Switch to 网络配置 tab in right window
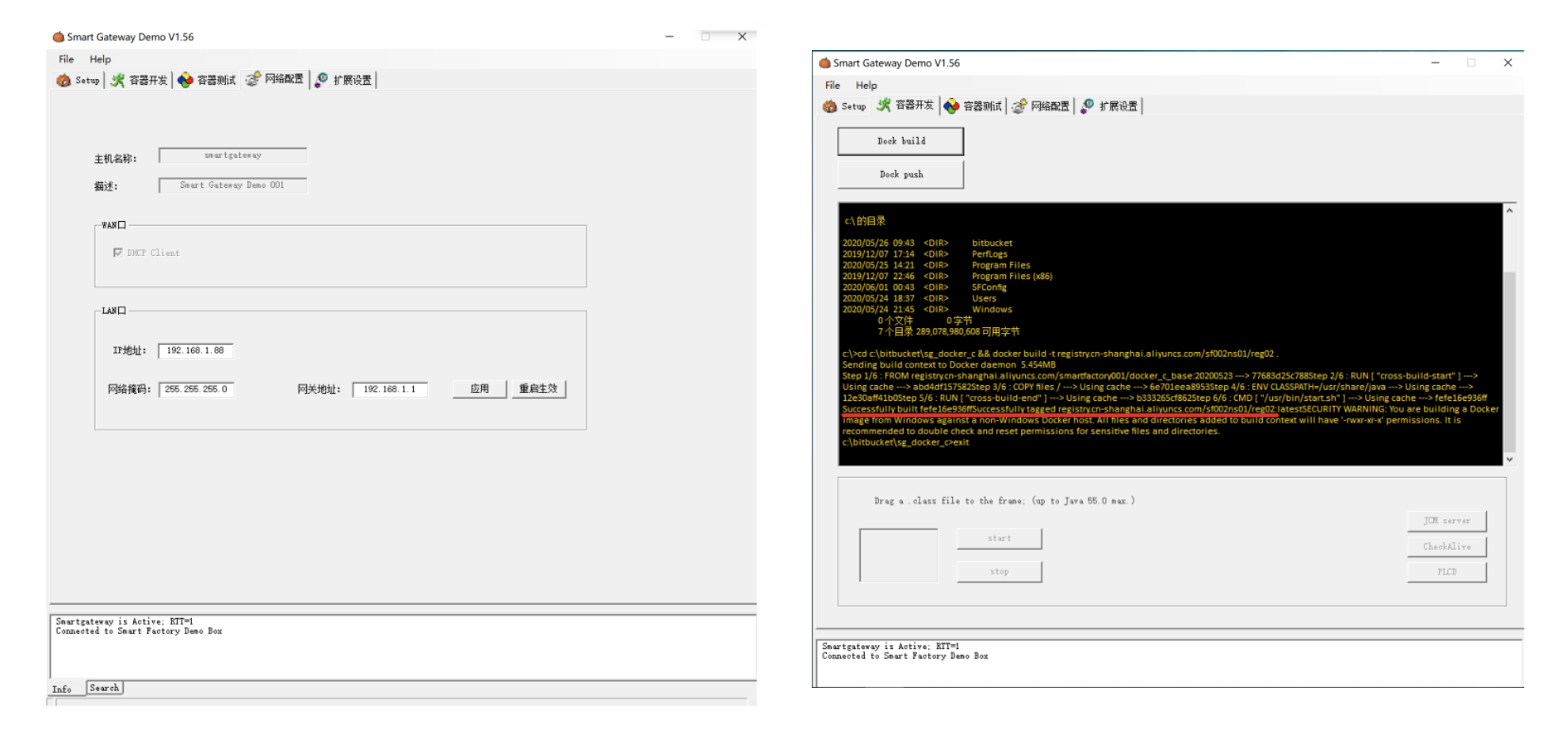This screenshot has height=745, width=1568. (1041, 106)
